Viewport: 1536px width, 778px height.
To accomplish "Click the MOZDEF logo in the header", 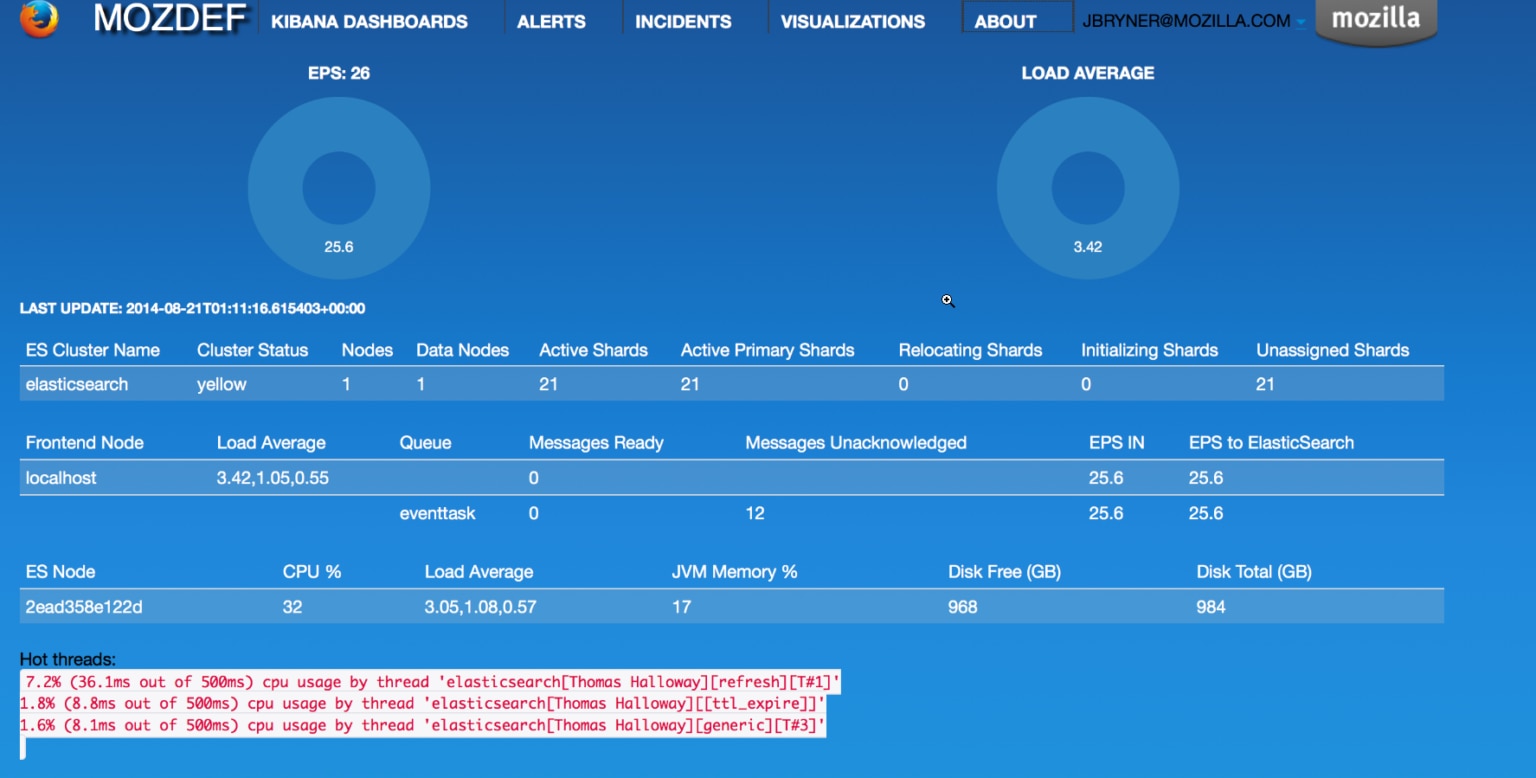I will coord(169,18).
